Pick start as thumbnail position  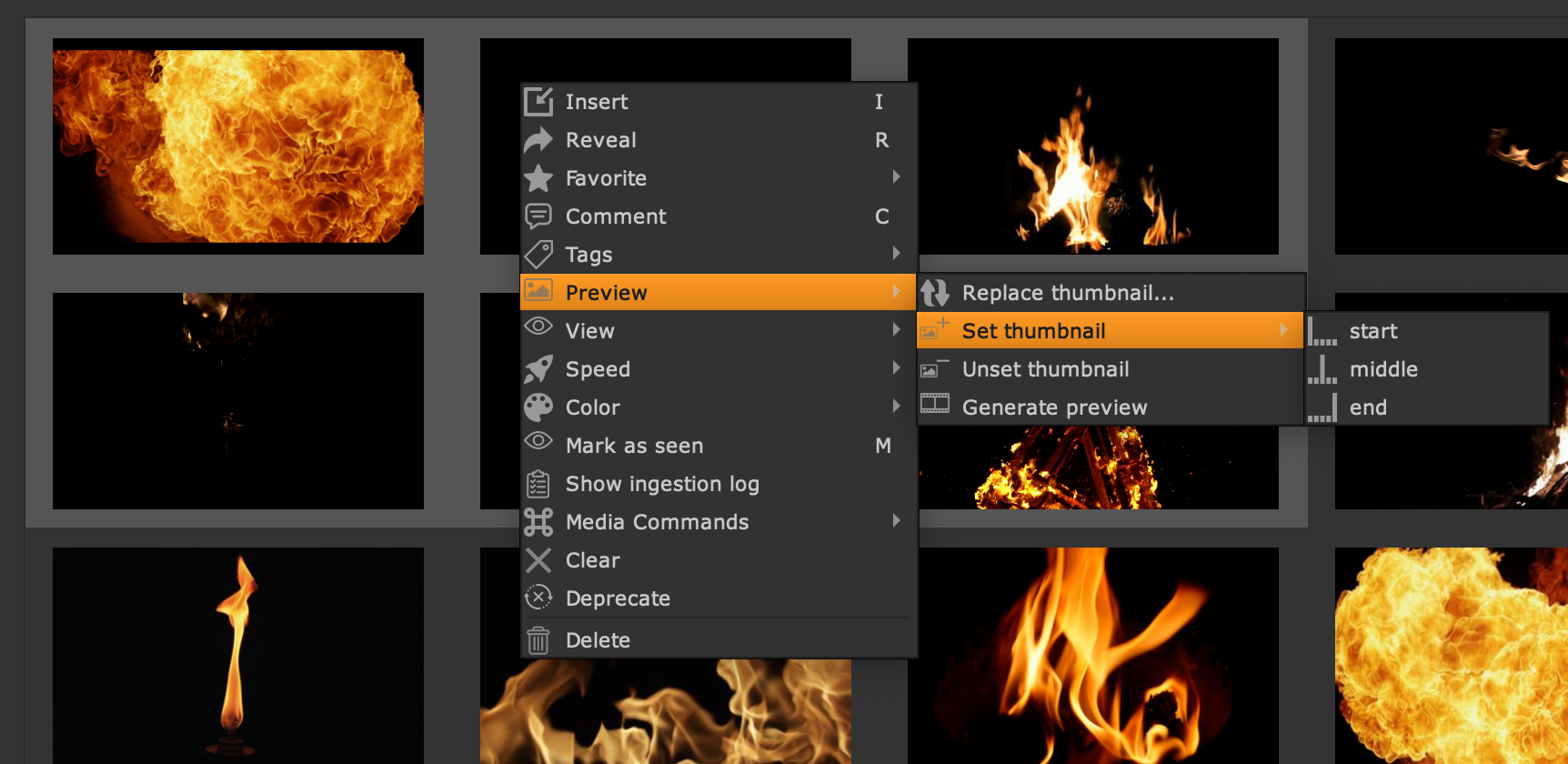coord(1372,331)
